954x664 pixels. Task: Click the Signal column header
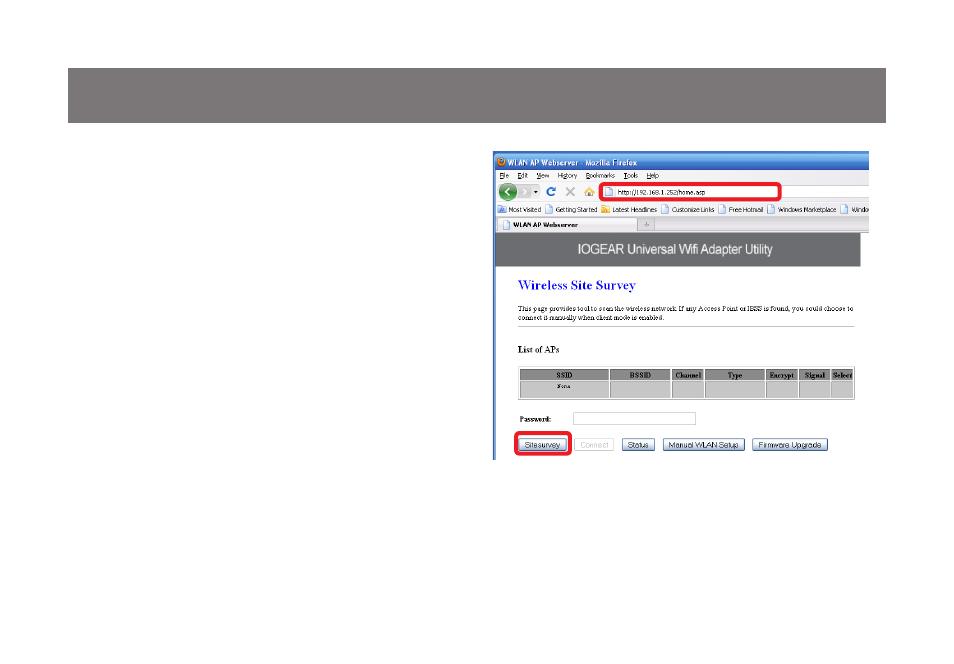pos(815,375)
